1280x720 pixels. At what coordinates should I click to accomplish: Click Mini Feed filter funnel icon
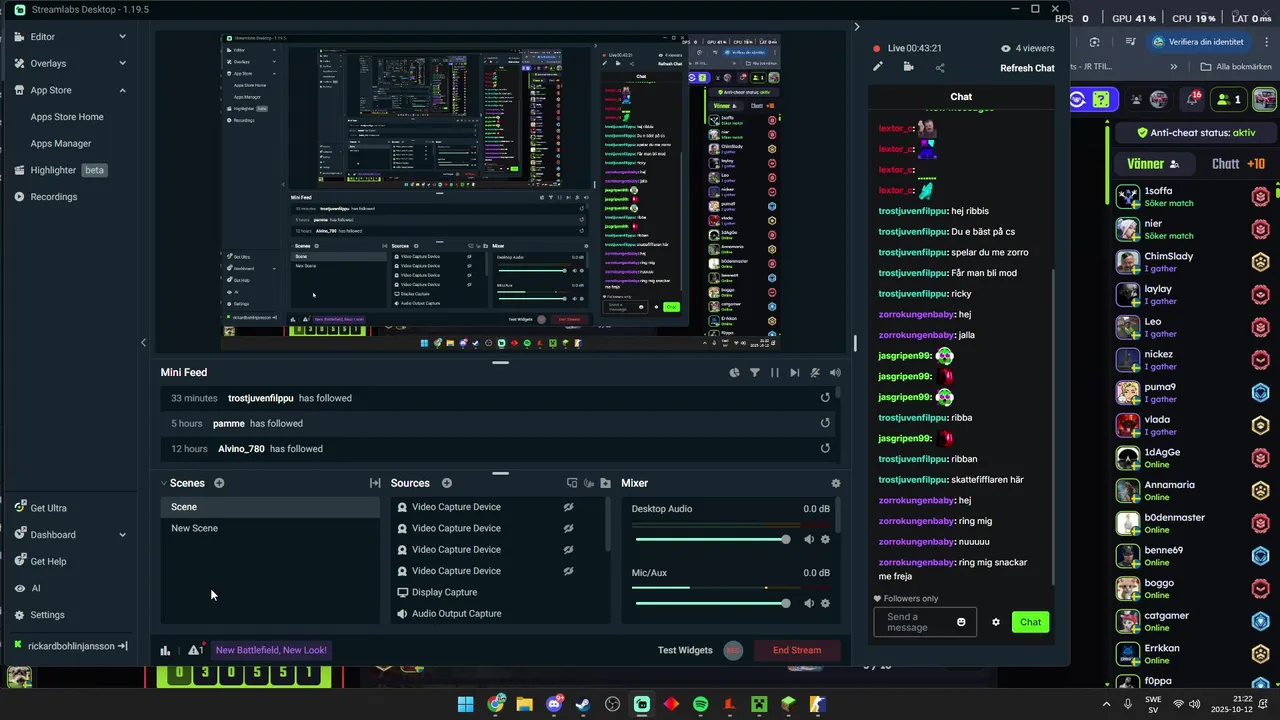[755, 372]
